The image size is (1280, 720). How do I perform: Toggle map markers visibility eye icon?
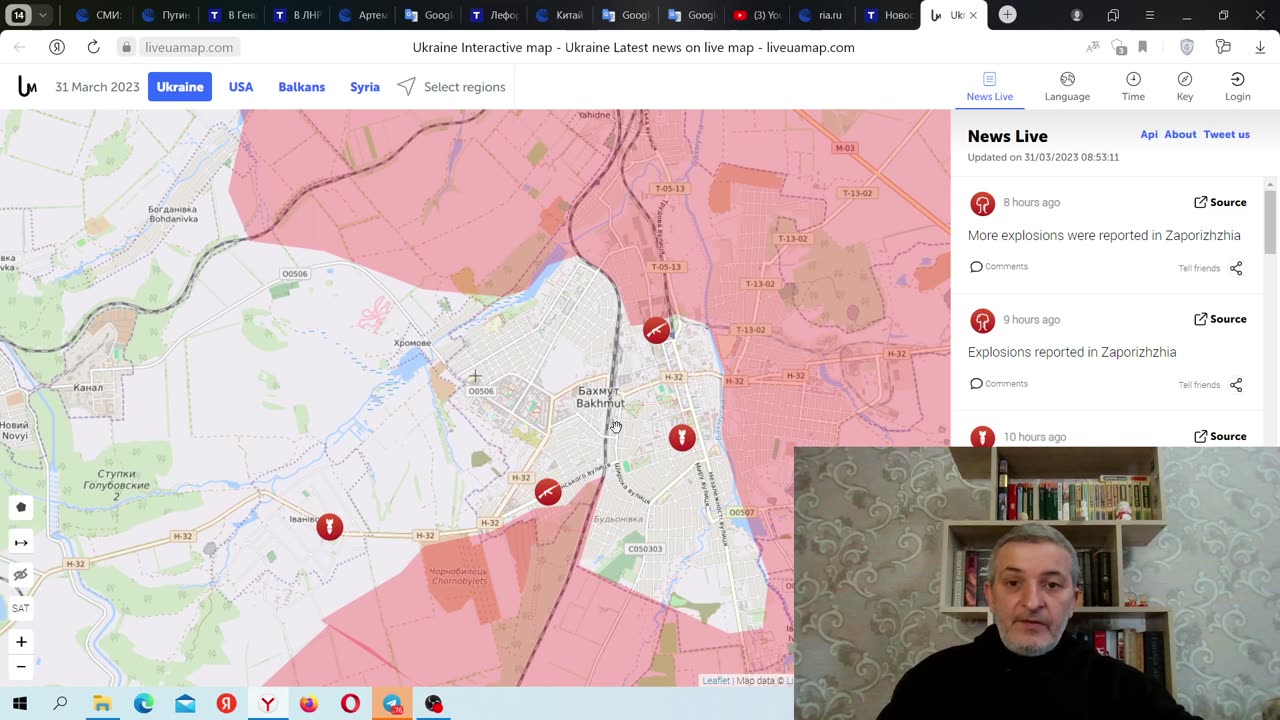point(21,575)
